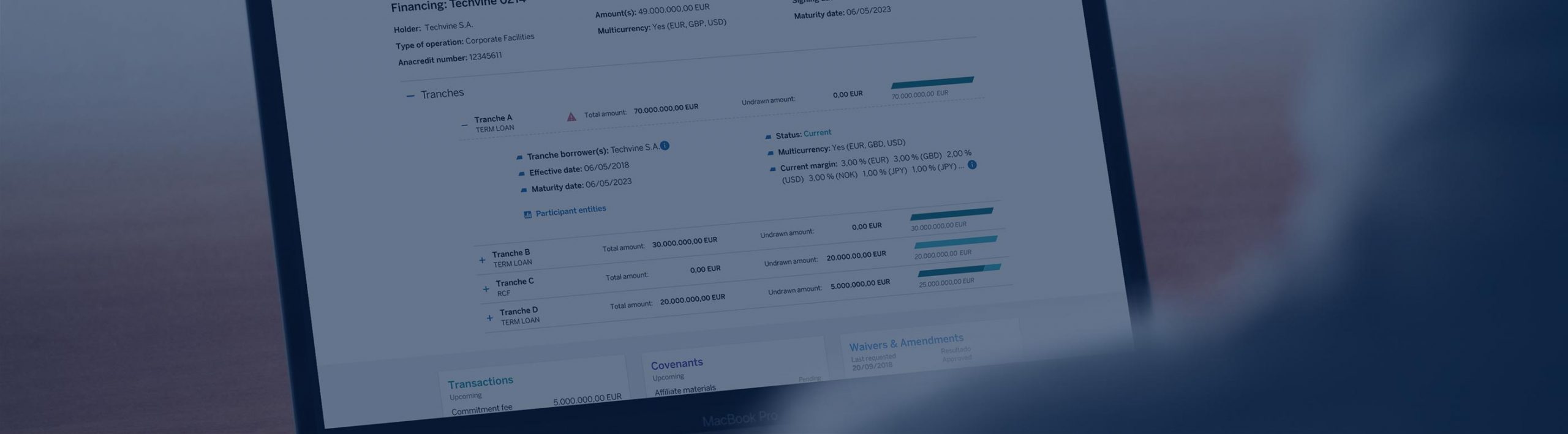Image resolution: width=1568 pixels, height=434 pixels.
Task: Click the Tranche A Multicurrency (EUR, GBD, USD) value
Action: [x=869, y=145]
